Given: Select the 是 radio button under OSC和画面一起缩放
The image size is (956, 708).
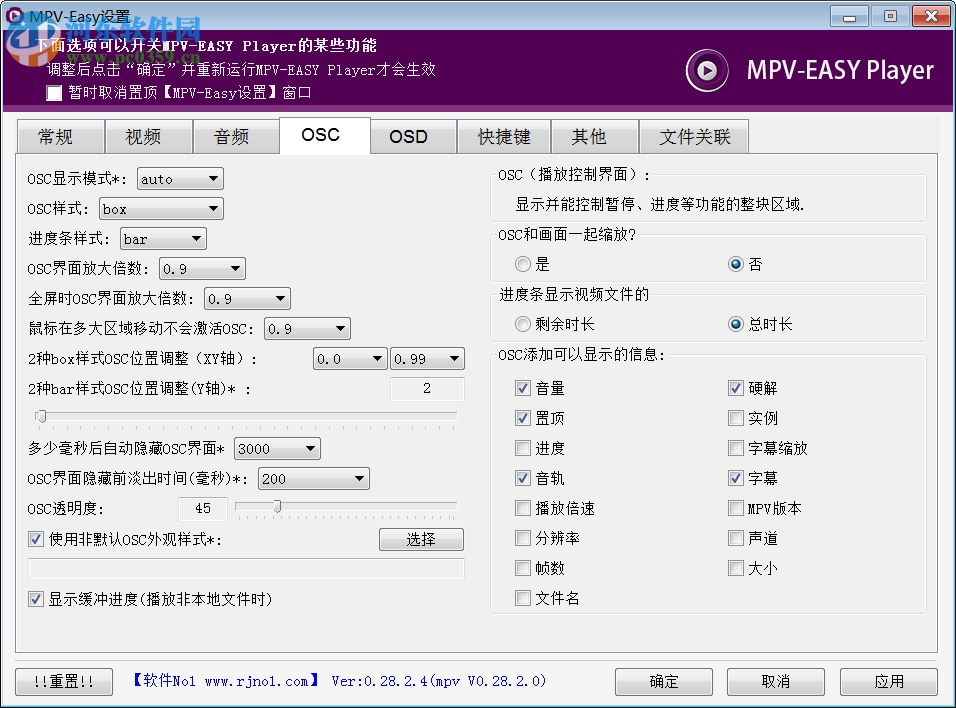Looking at the screenshot, I should 523,263.
